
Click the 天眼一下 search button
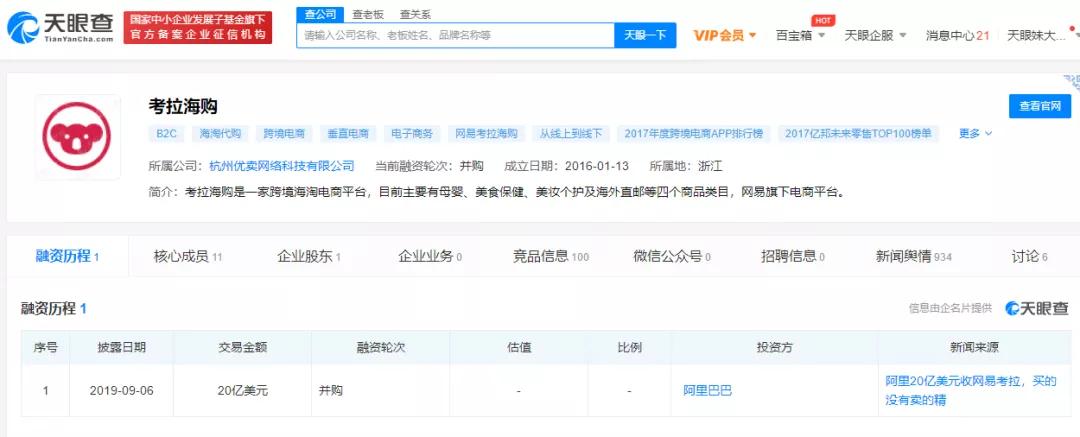[645, 35]
